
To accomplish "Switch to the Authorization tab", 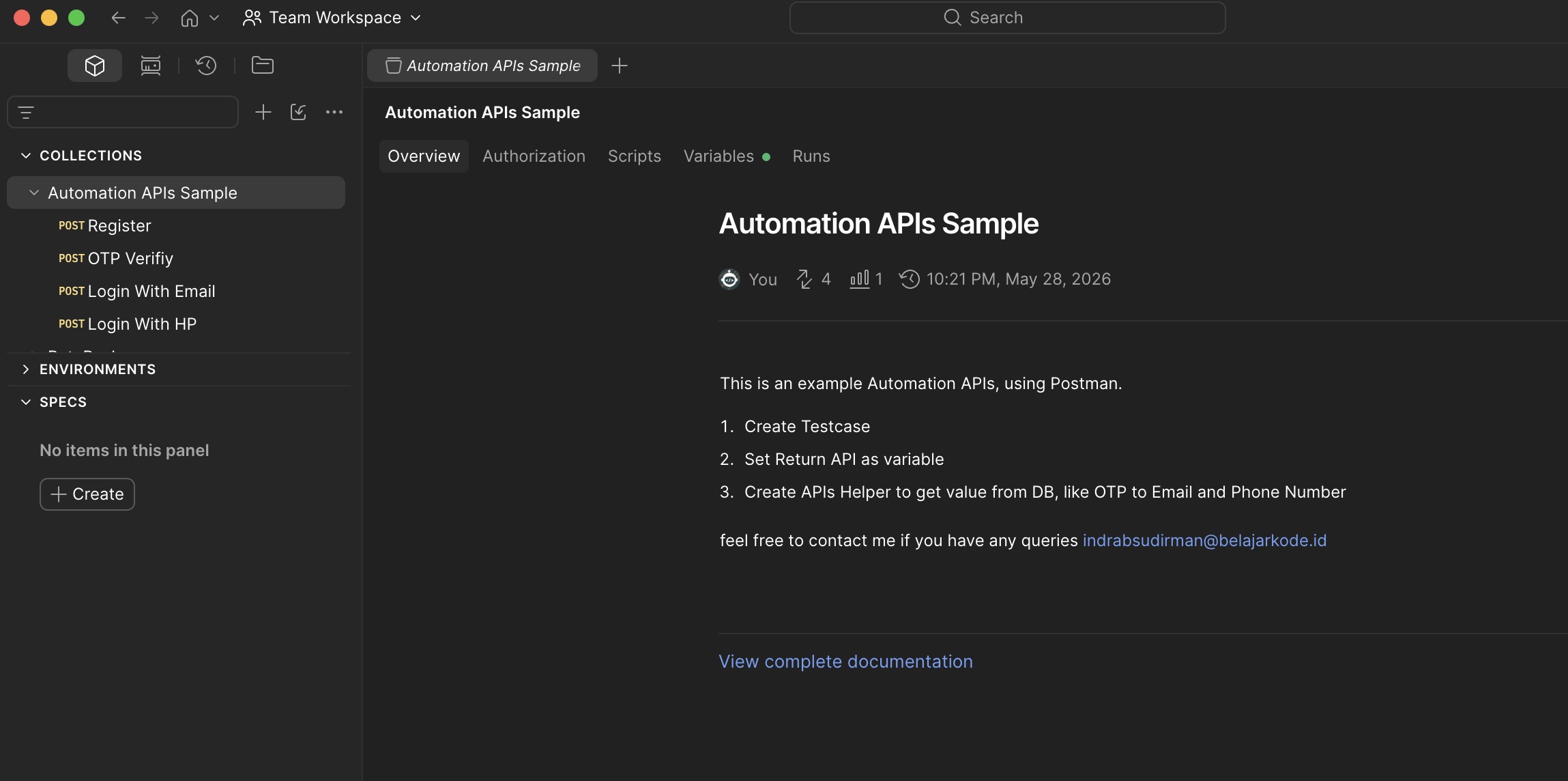I will [534, 156].
